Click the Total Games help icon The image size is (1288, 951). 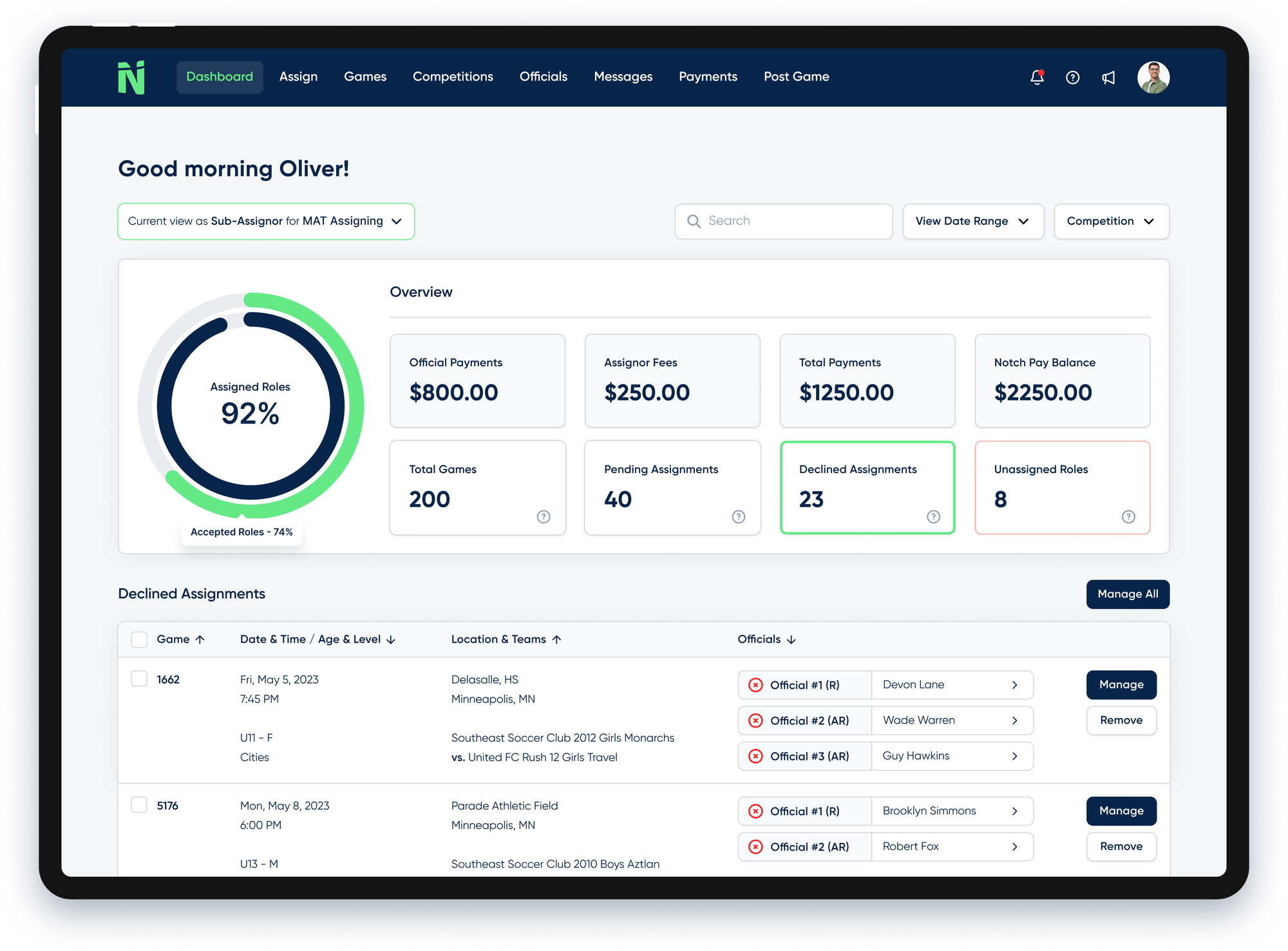point(544,516)
